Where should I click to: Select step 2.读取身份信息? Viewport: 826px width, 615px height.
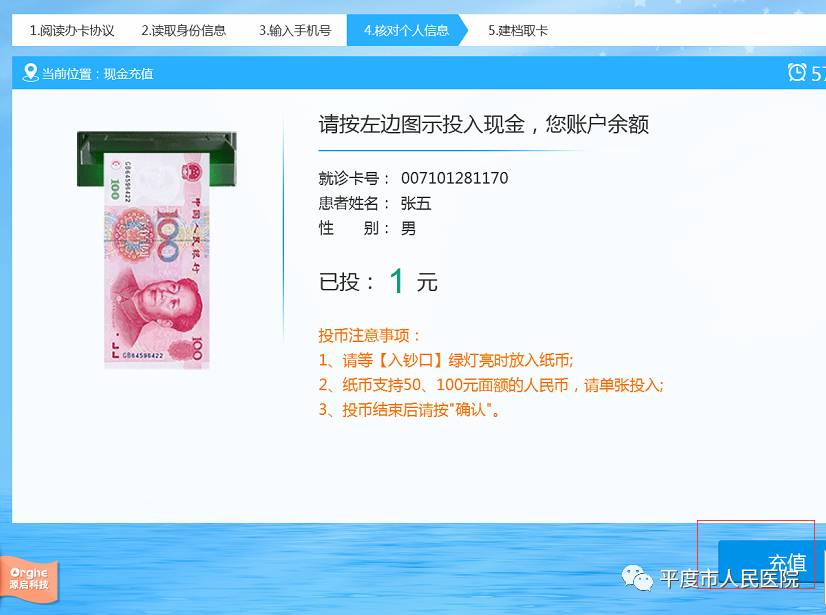point(183,31)
